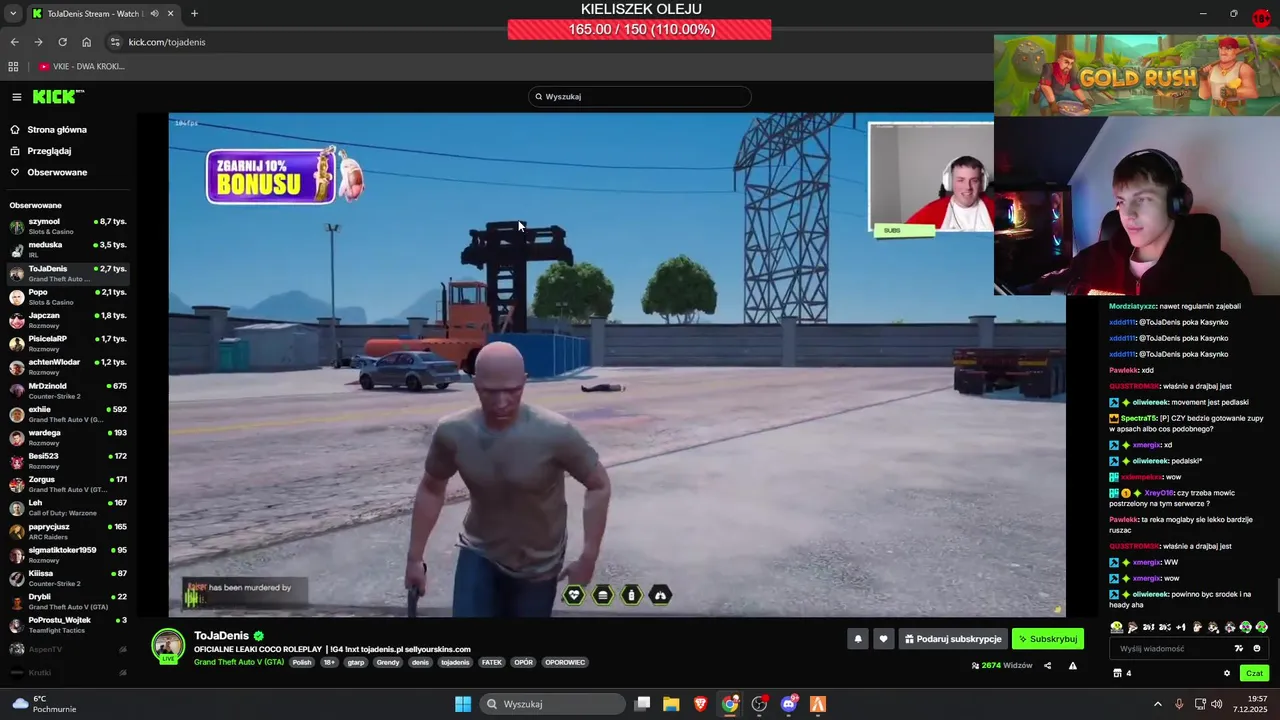Click the Grendy tag
1280x720 pixels.
click(x=388, y=662)
